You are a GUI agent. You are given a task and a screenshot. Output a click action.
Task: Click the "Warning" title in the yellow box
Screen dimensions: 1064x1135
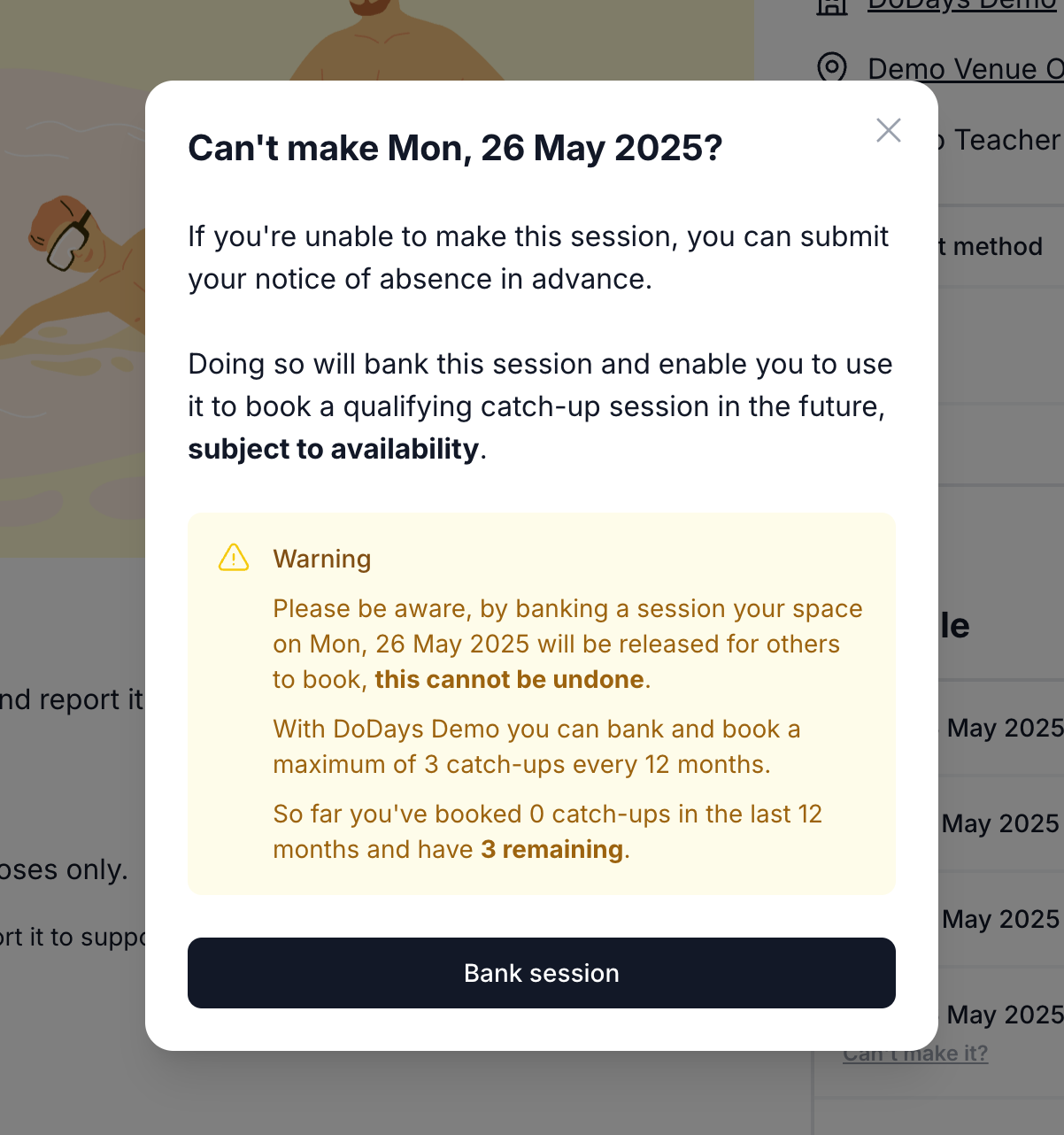(x=322, y=560)
